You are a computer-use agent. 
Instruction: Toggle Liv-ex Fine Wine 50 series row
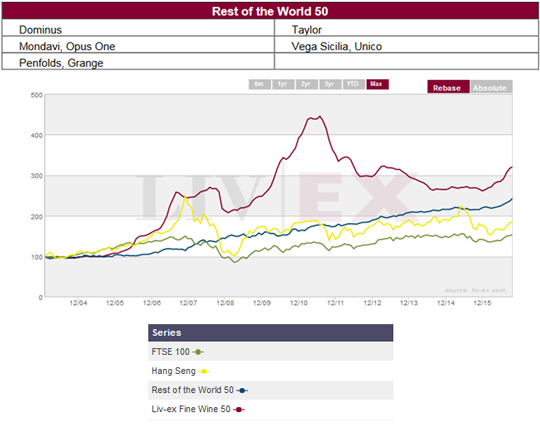tap(271, 409)
